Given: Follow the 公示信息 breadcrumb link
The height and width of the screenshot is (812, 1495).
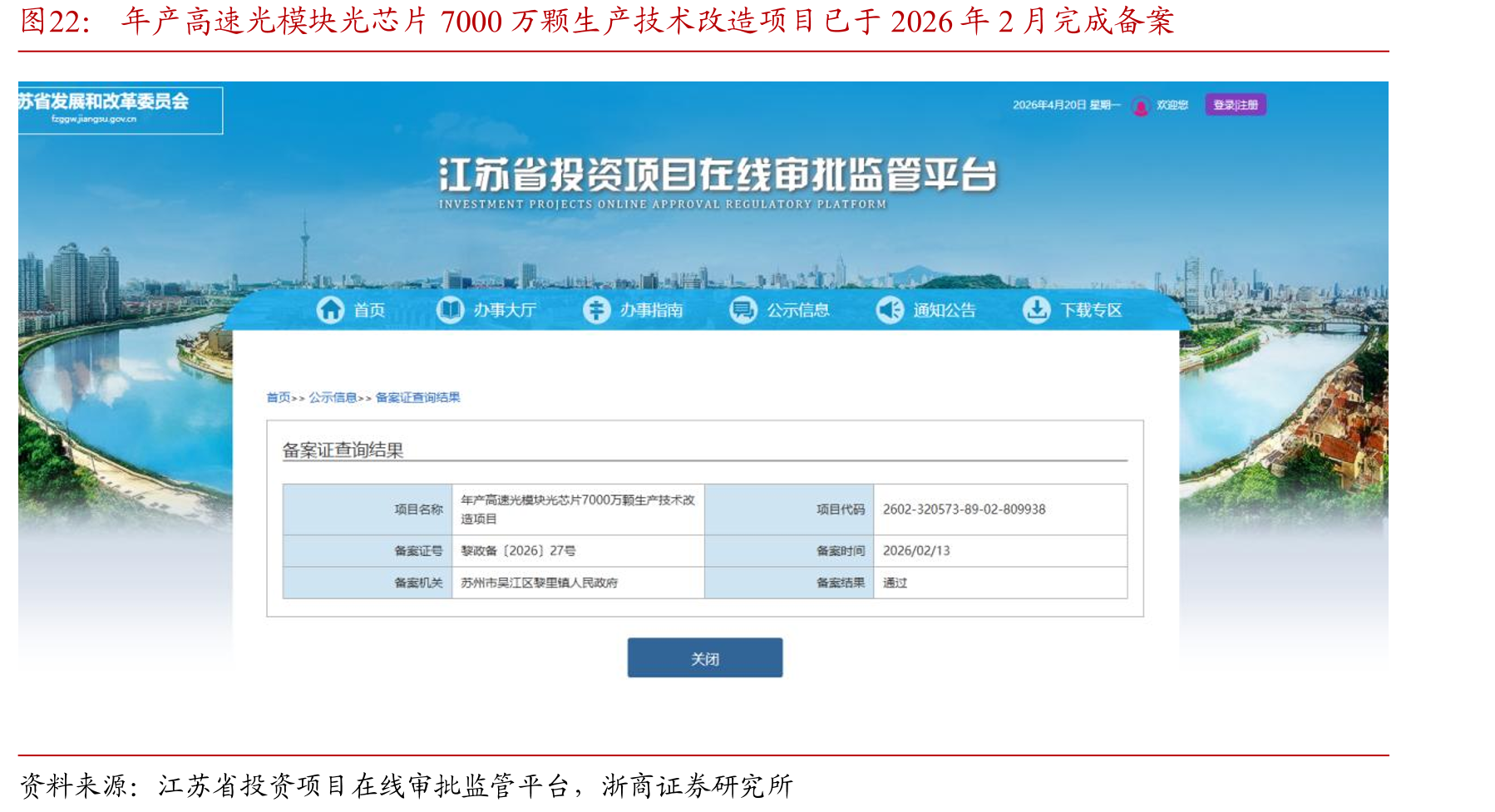Looking at the screenshot, I should 333,397.
